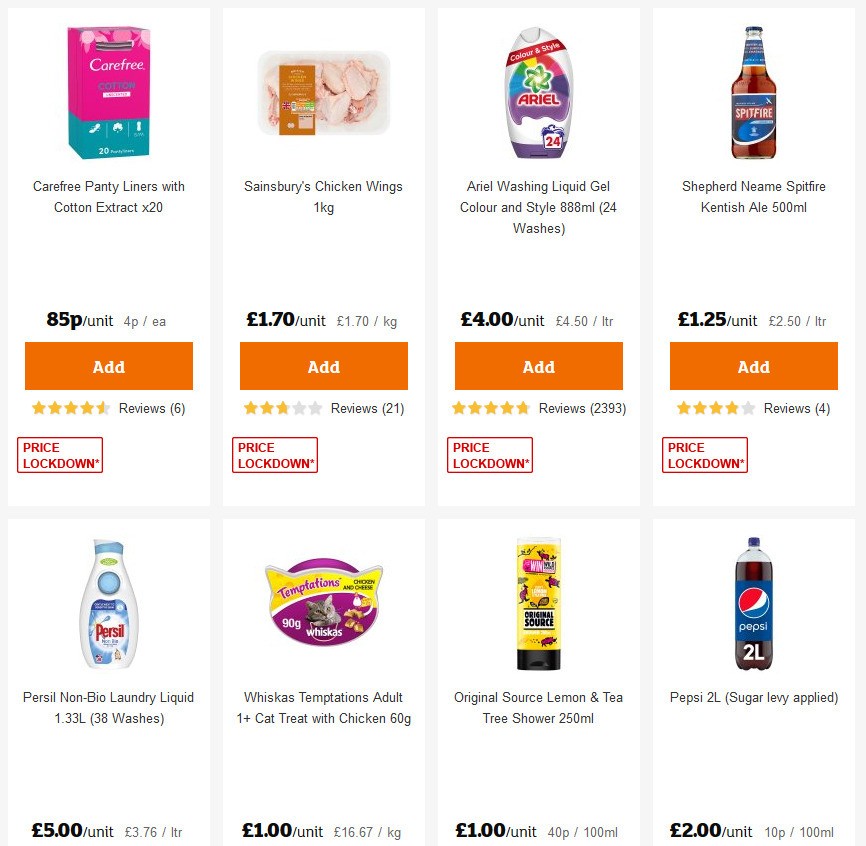Add Ariel Washing Liquid Gel to trolley
The height and width of the screenshot is (846, 866).
pos(538,365)
